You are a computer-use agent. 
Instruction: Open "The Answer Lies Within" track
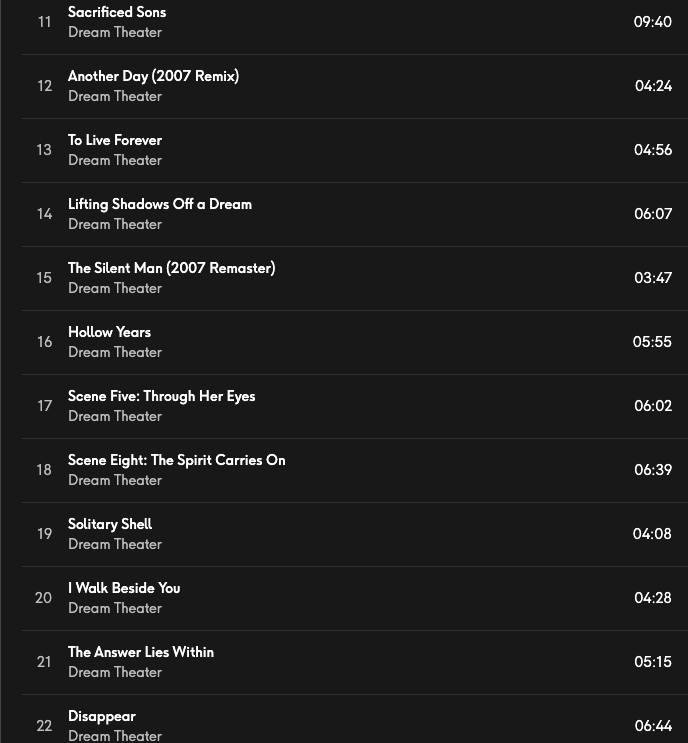pyautogui.click(x=141, y=652)
